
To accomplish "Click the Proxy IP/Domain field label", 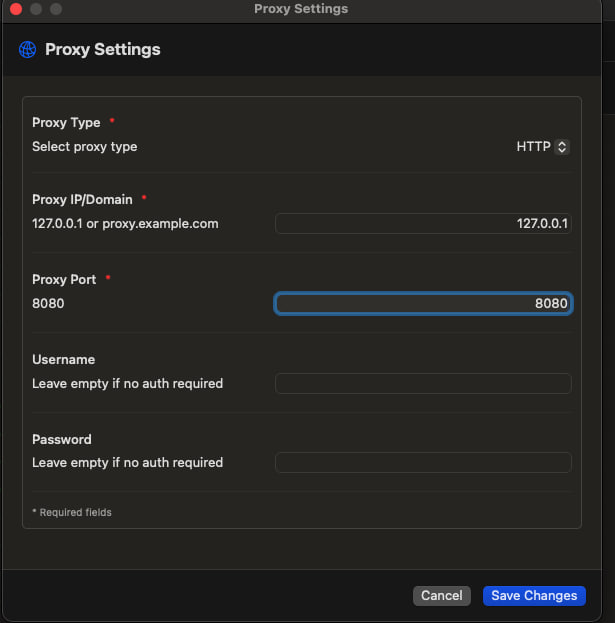I will (82, 199).
